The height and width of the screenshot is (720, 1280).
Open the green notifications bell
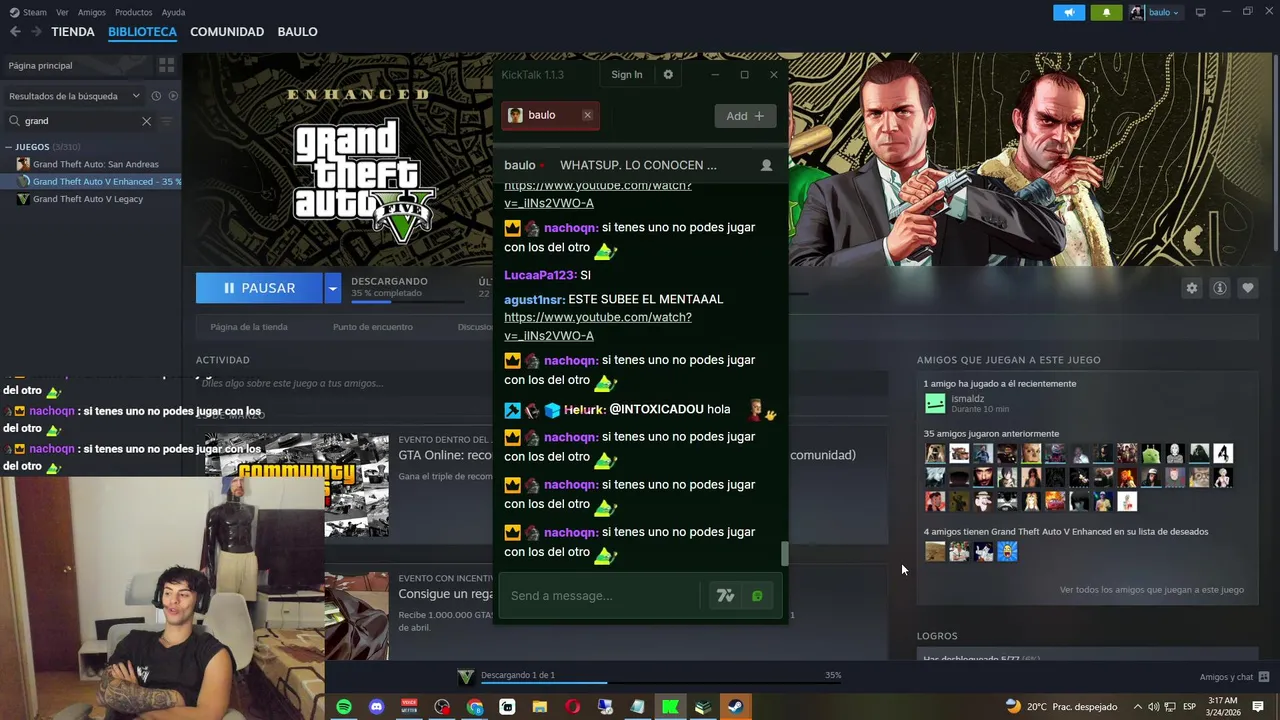pos(1106,13)
